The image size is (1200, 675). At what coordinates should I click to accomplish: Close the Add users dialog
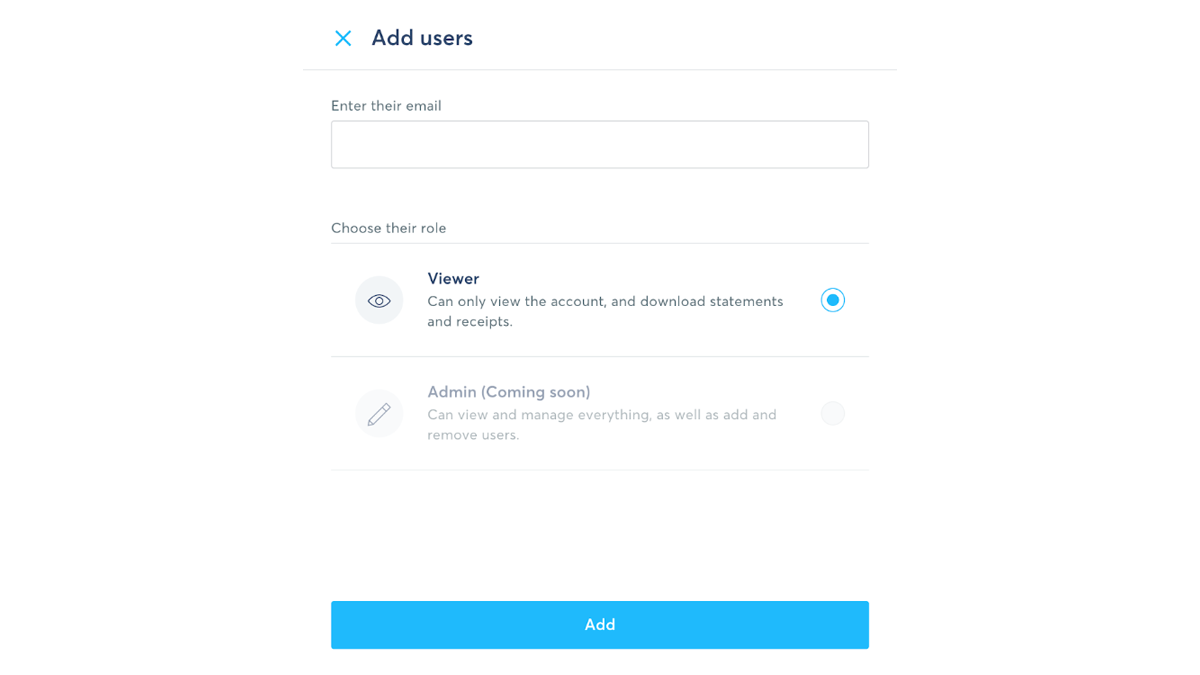coord(343,38)
